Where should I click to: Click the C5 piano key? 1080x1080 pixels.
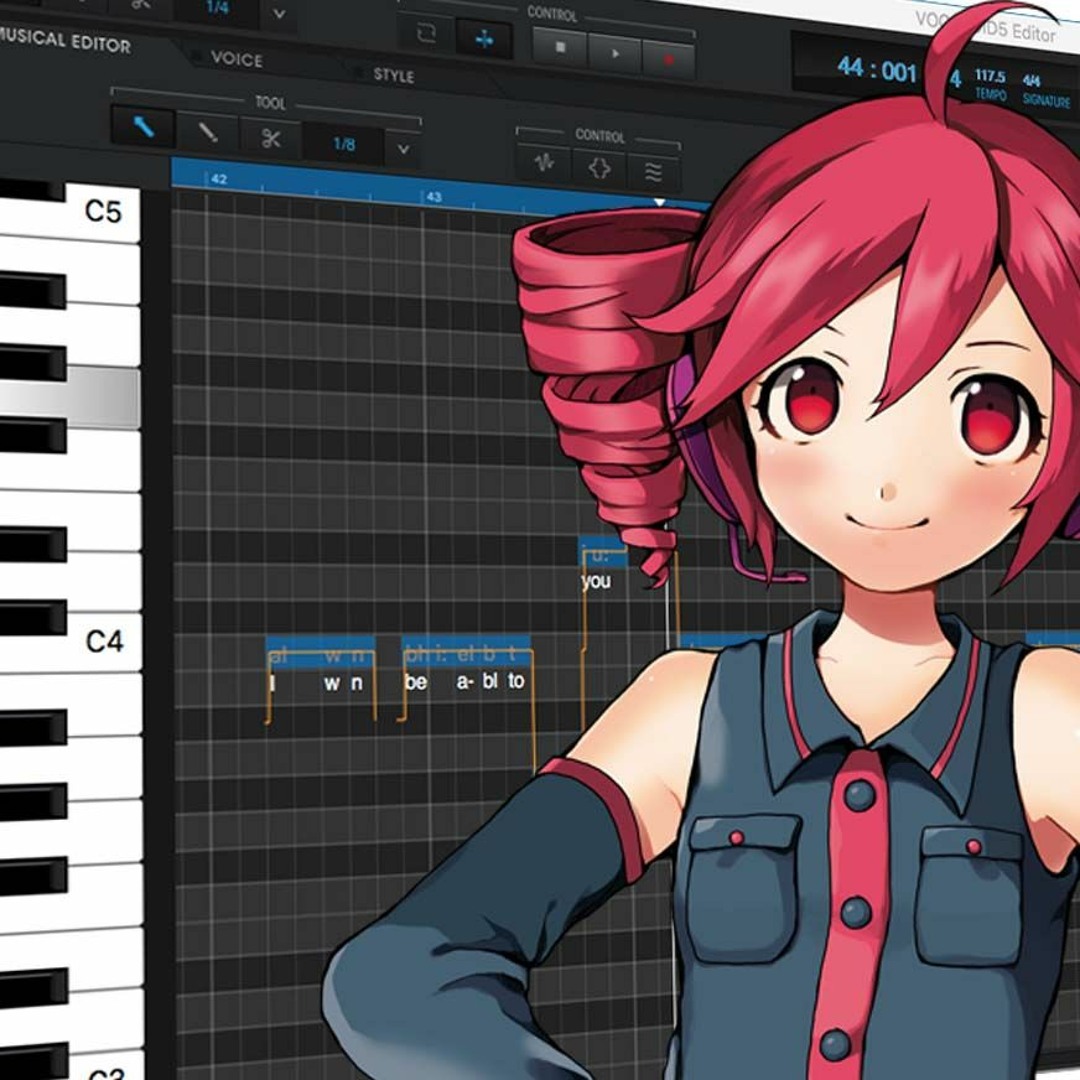102,214
